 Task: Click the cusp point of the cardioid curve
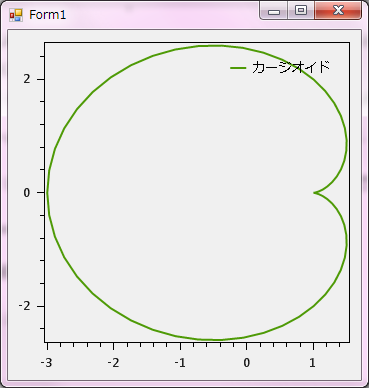pyautogui.click(x=314, y=192)
